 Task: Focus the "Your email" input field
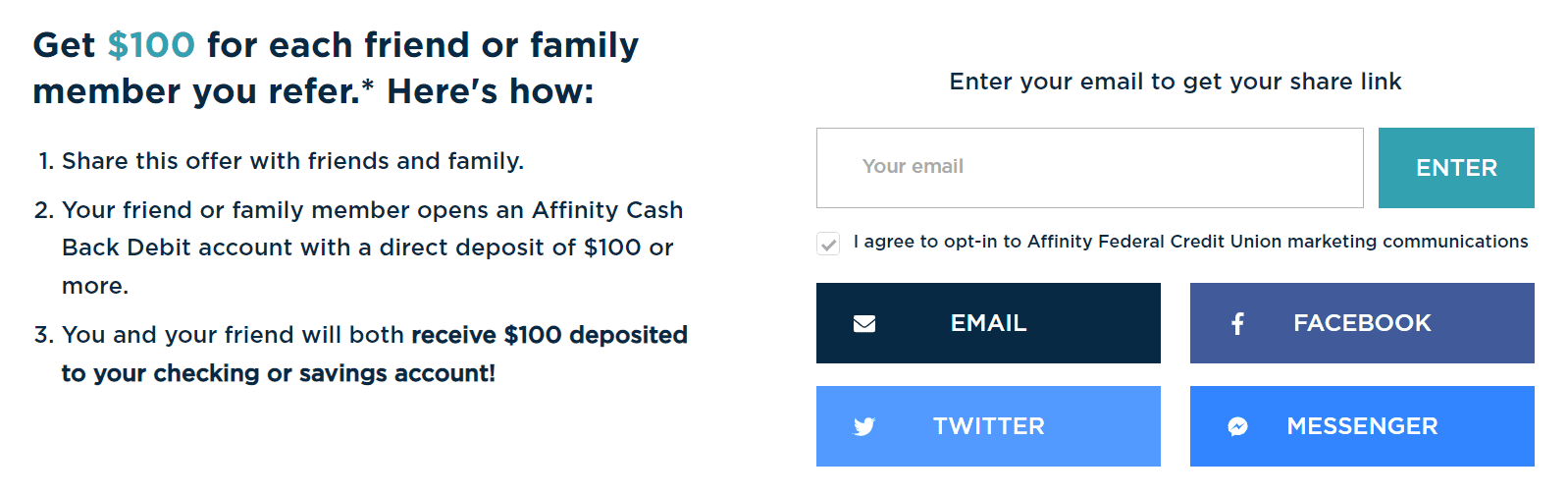(x=1089, y=168)
